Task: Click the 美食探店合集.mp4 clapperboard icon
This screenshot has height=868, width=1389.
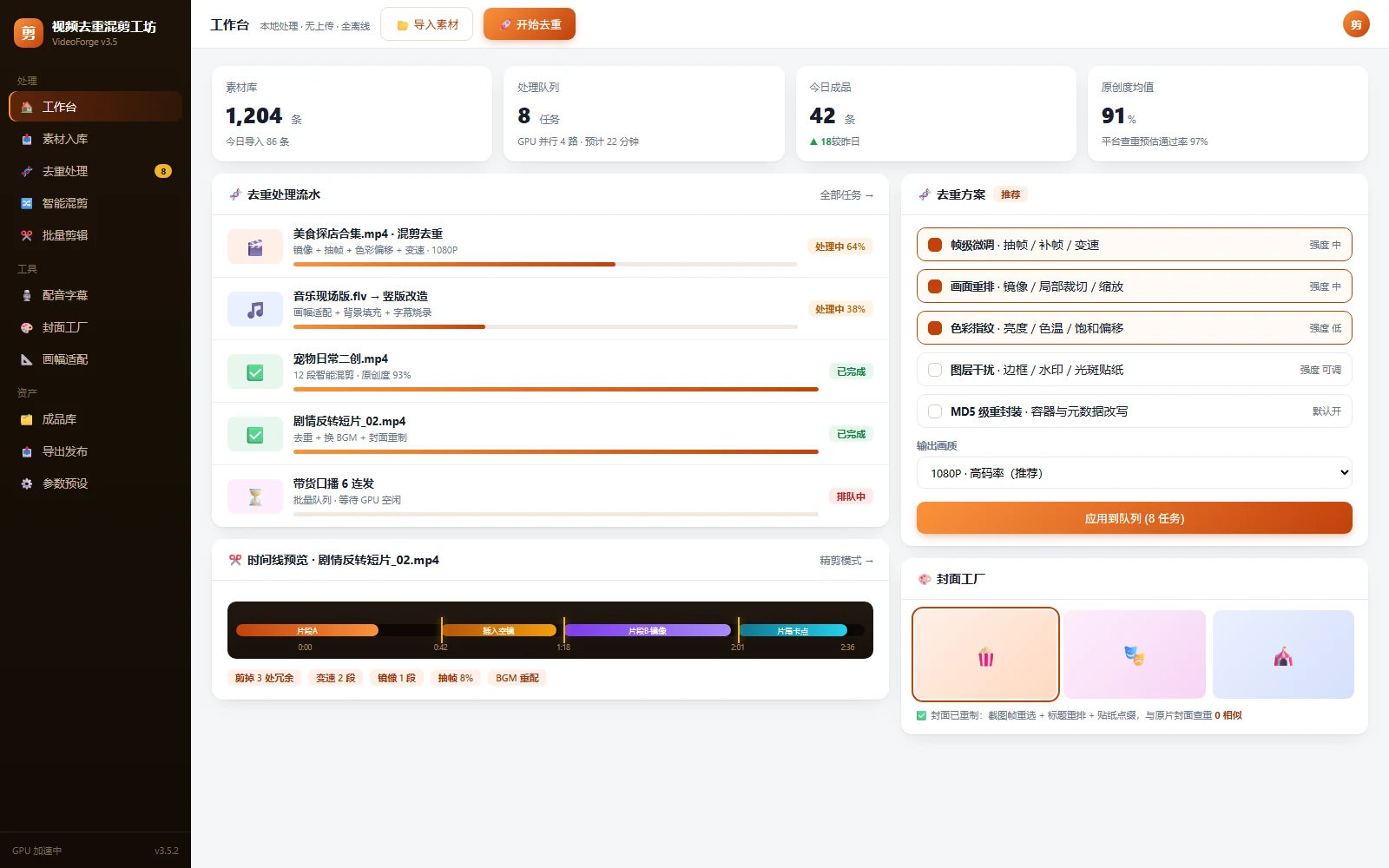Action: pyautogui.click(x=255, y=247)
